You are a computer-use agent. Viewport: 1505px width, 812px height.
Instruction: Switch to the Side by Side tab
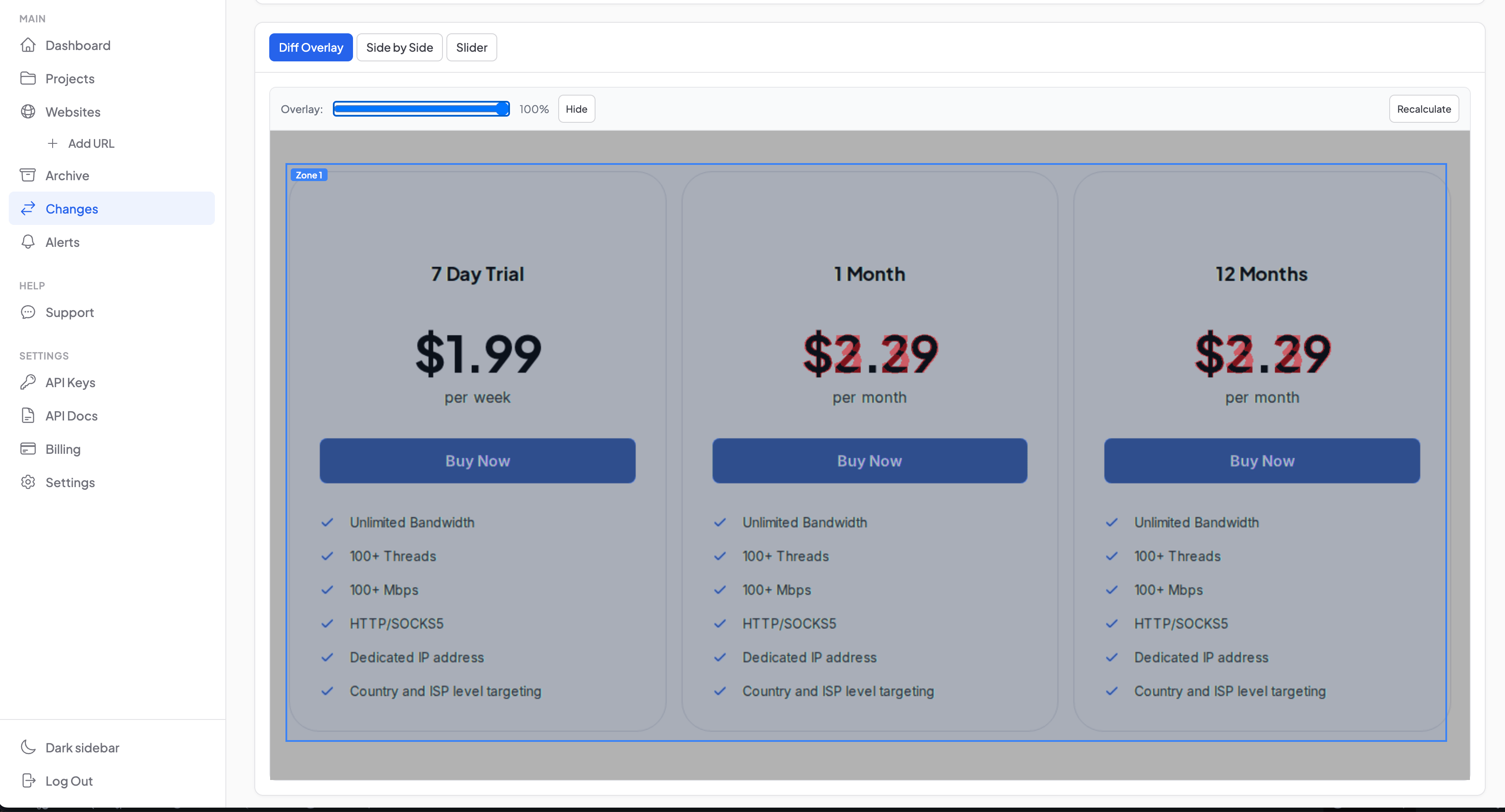(x=399, y=47)
